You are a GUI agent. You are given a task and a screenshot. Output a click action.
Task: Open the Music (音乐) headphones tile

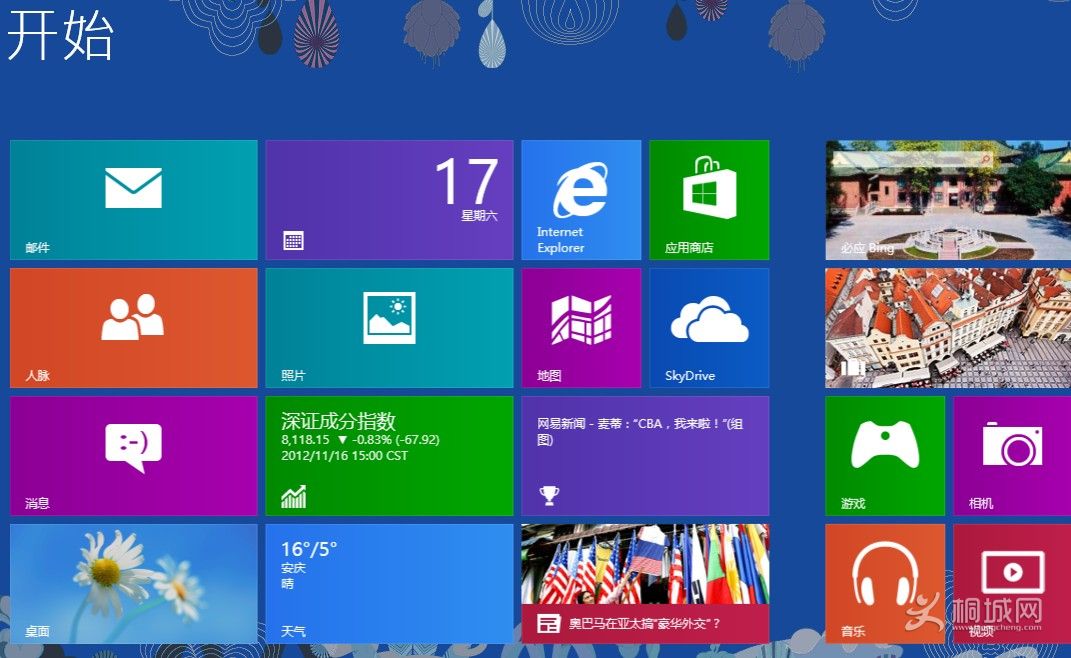coord(884,584)
